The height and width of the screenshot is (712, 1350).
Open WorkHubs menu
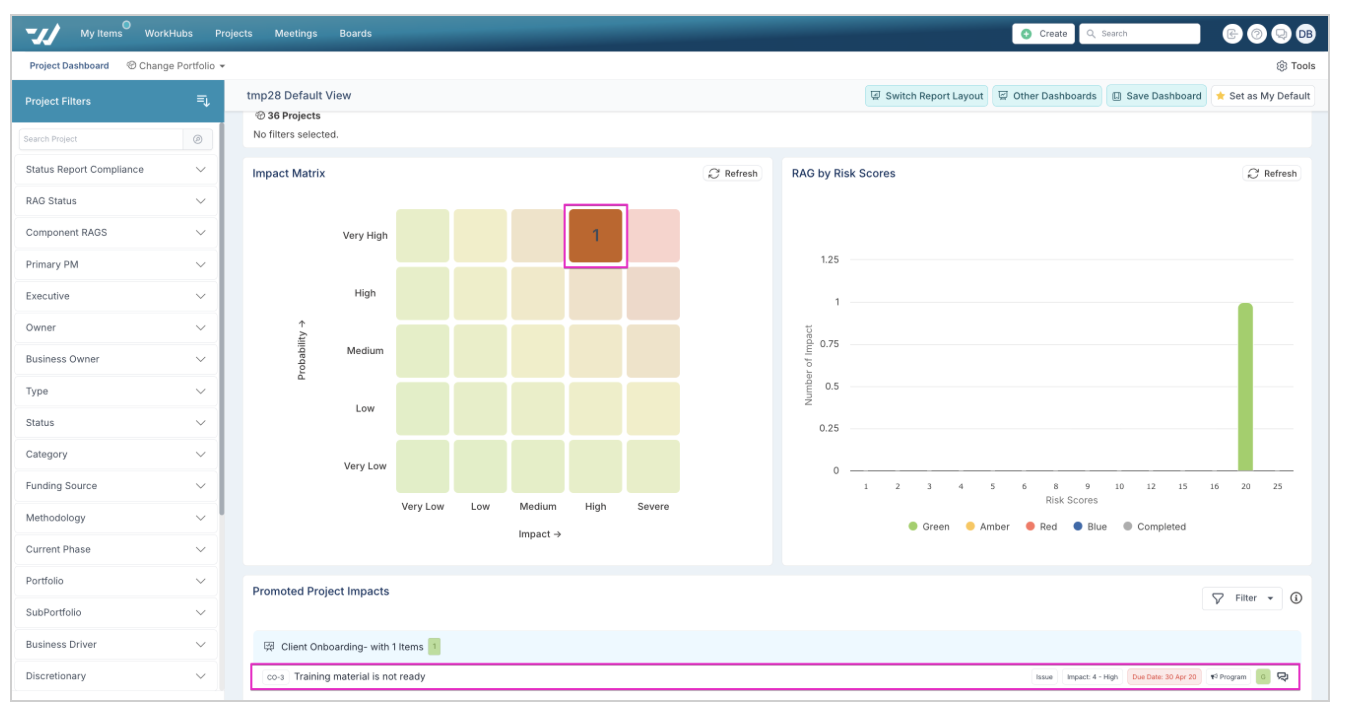pyautogui.click(x=169, y=34)
